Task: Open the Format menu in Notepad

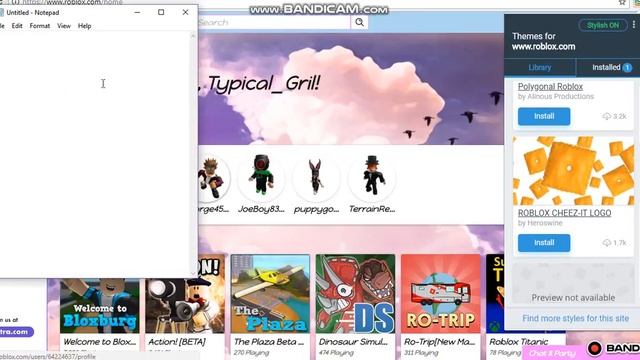Action: tap(40, 26)
